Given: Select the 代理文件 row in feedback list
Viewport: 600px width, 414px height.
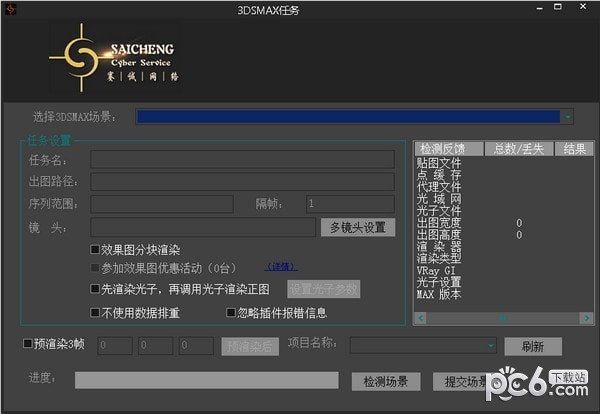Looking at the screenshot, I should tap(504, 187).
